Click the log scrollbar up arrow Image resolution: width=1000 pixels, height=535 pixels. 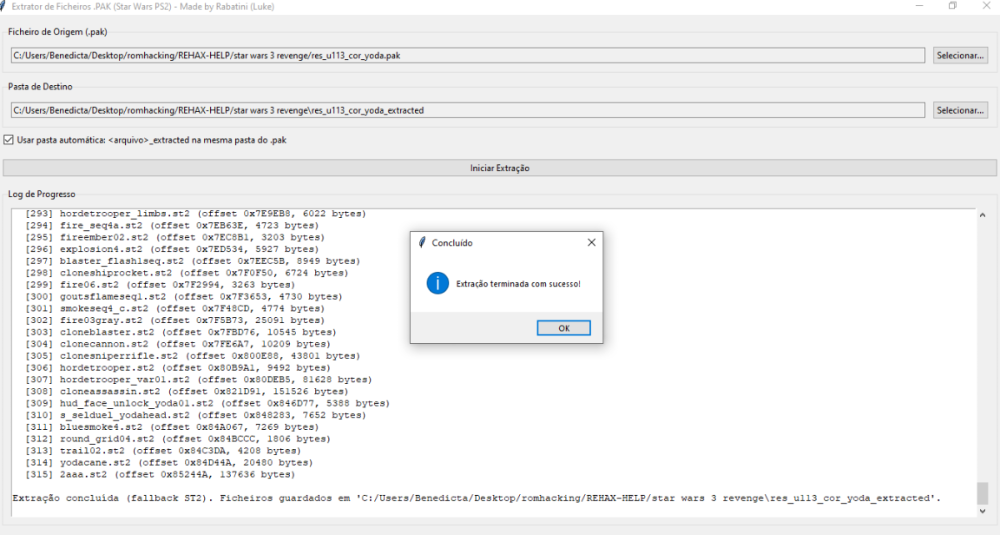point(982,215)
